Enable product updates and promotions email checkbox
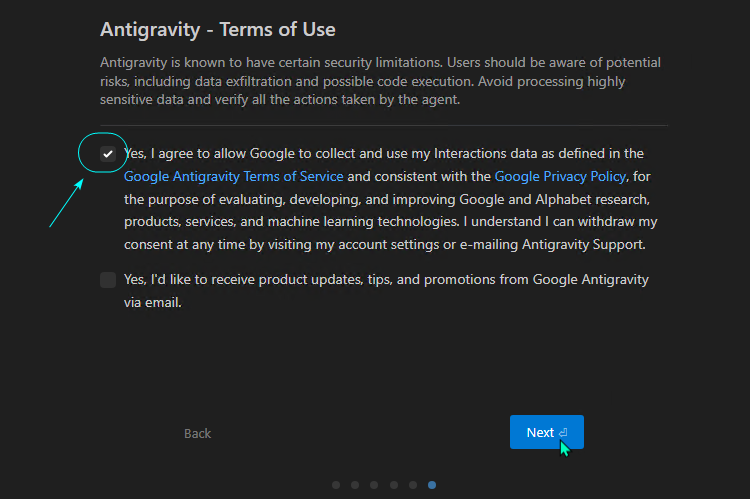The image size is (750, 499). (x=108, y=280)
